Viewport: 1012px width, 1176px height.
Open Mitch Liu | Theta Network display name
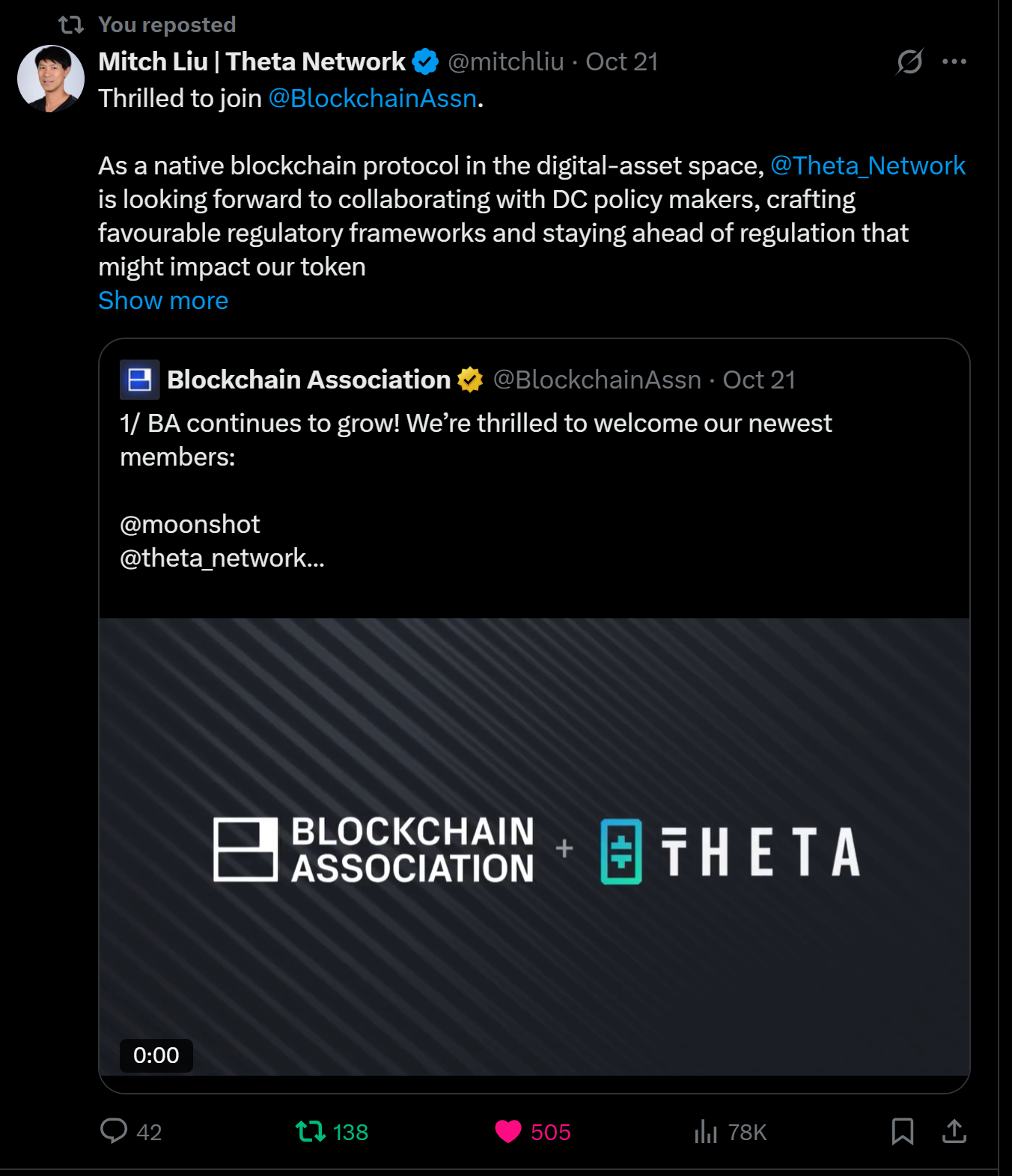[252, 61]
